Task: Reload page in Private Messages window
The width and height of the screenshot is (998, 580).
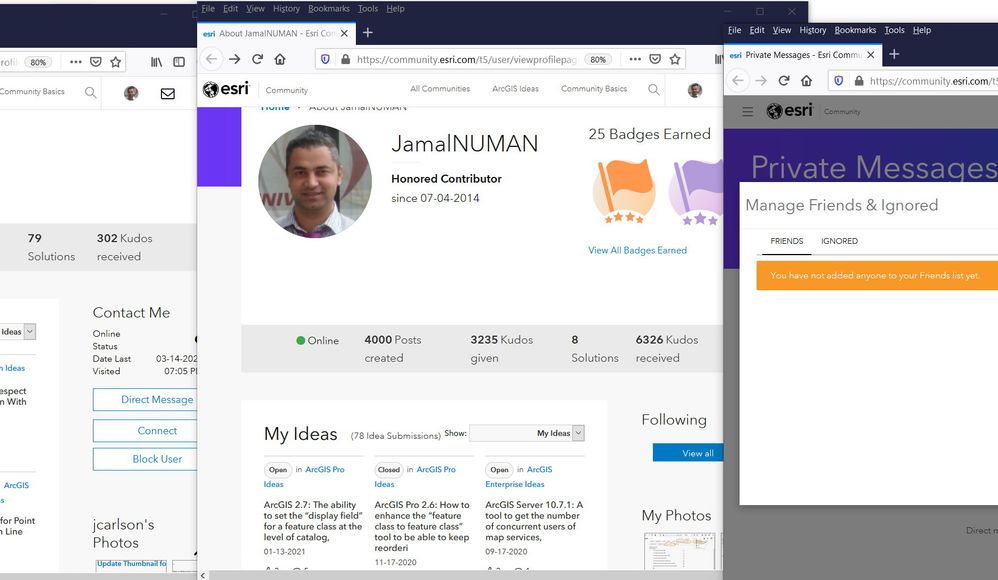Action: (x=784, y=81)
